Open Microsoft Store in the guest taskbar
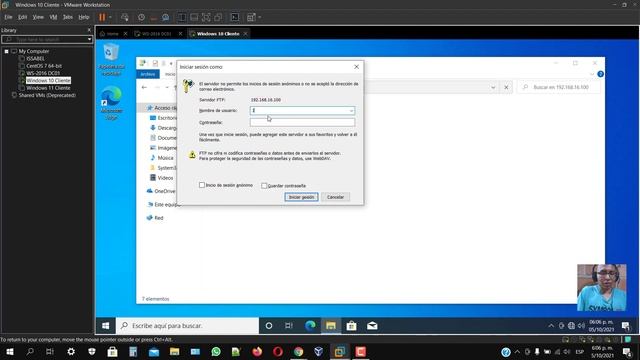The height and width of the screenshot is (360, 640). pos(351,326)
